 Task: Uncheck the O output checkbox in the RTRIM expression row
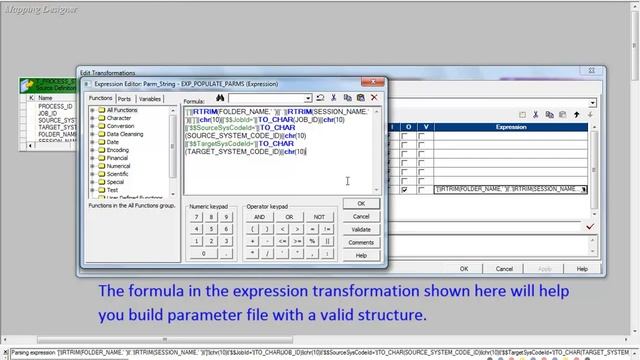(404, 190)
